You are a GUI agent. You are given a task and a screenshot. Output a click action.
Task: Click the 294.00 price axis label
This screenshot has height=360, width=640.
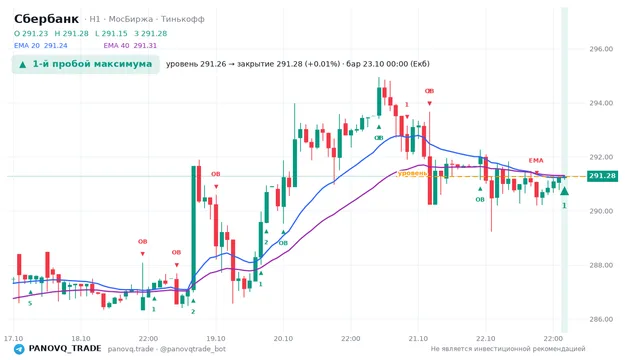click(x=601, y=103)
